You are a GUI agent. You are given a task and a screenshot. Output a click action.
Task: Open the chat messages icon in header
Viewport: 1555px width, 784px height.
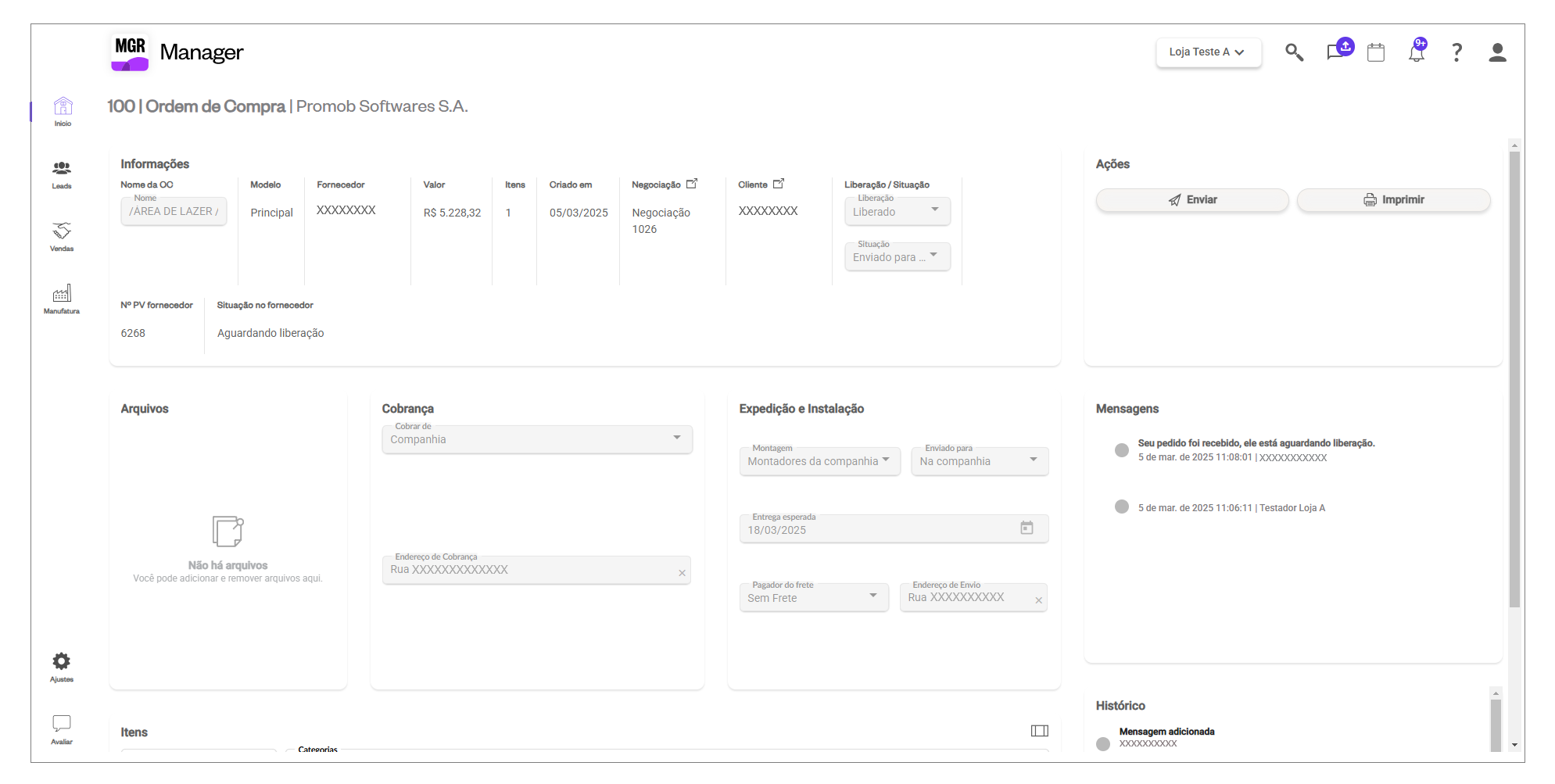click(1335, 52)
